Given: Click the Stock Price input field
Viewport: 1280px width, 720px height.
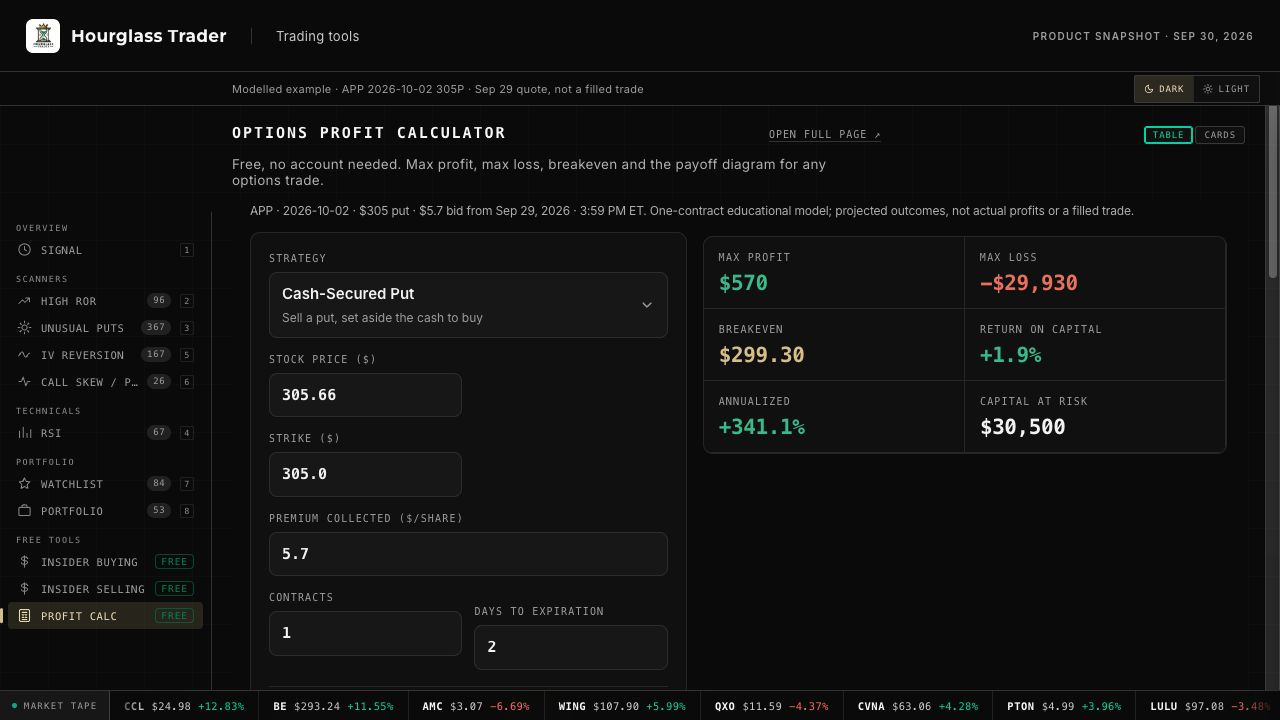Looking at the screenshot, I should pos(365,395).
